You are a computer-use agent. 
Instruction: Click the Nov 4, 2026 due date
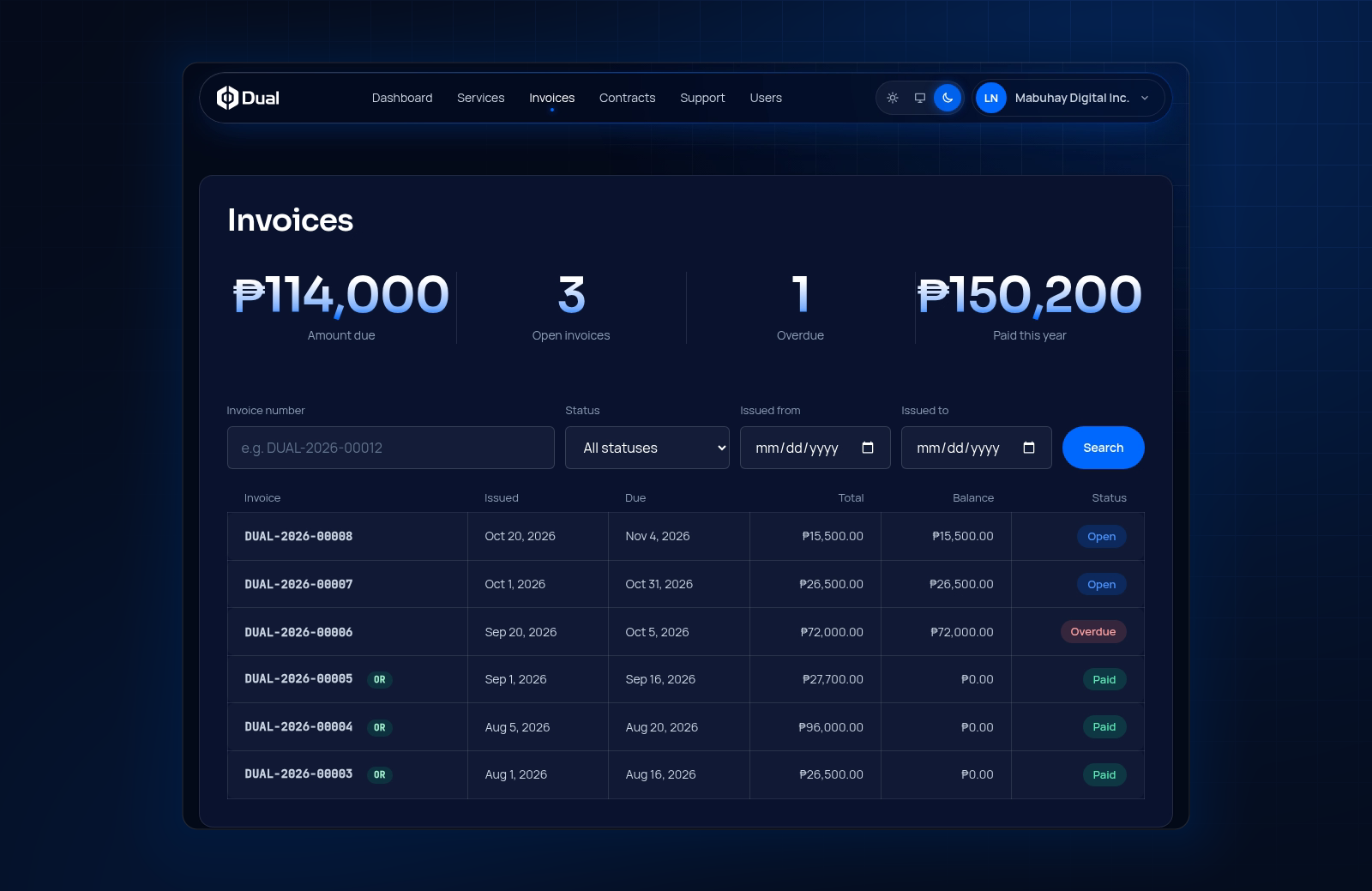pos(658,537)
